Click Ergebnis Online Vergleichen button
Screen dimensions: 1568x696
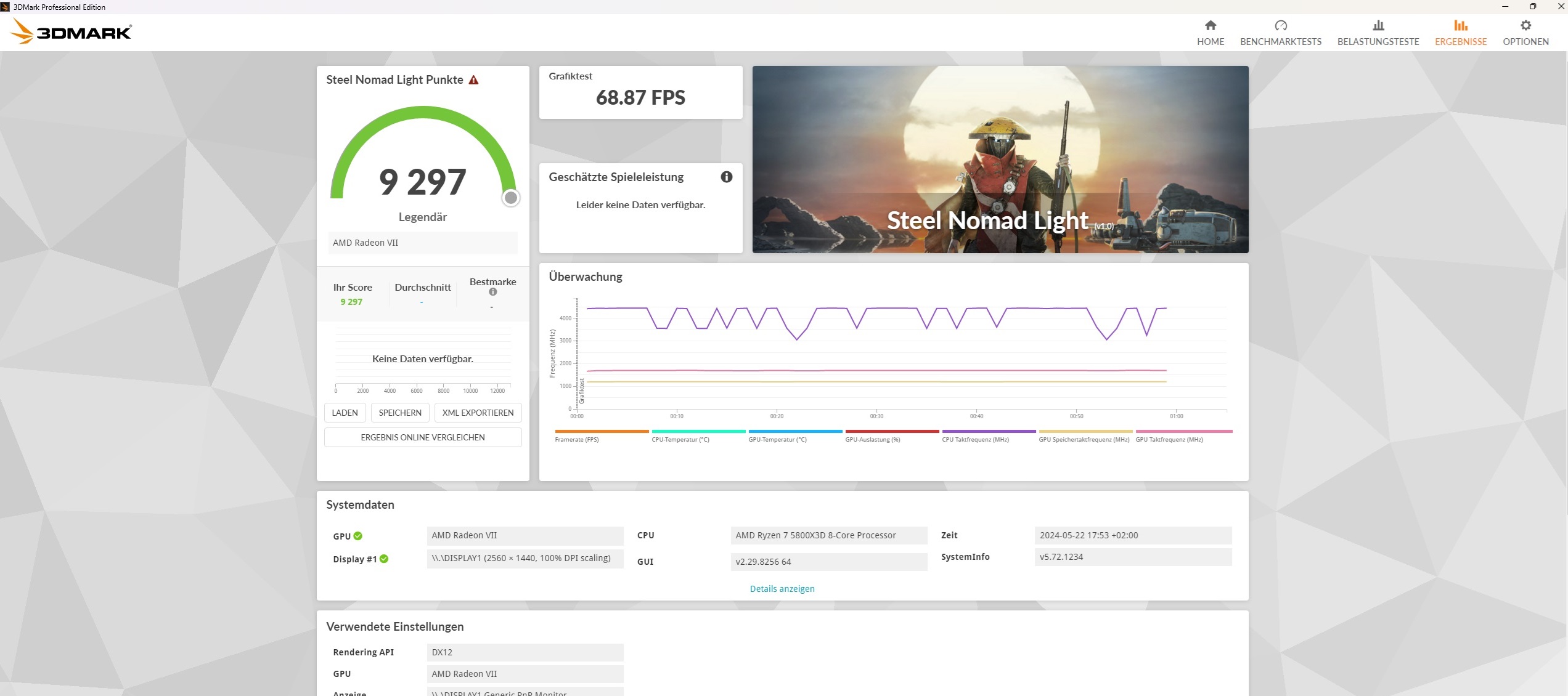422,437
